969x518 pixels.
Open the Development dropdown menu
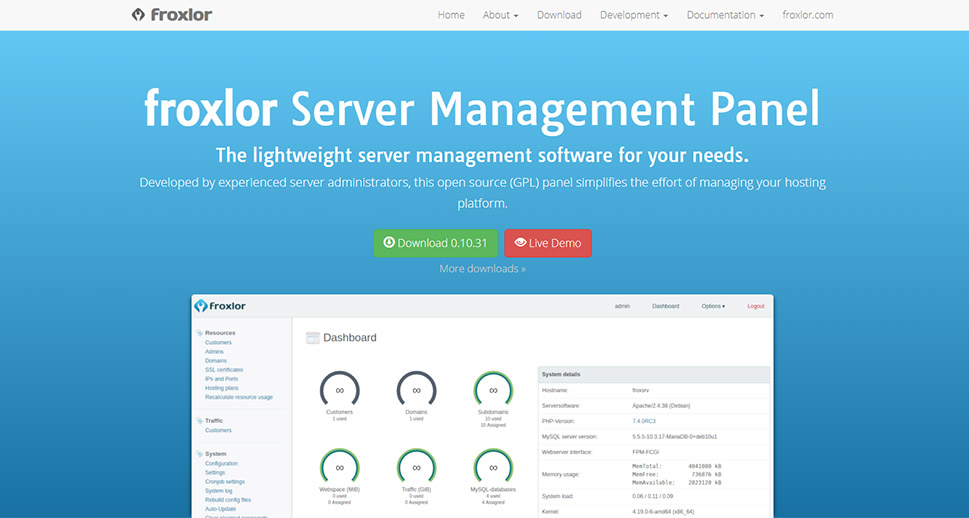click(633, 15)
